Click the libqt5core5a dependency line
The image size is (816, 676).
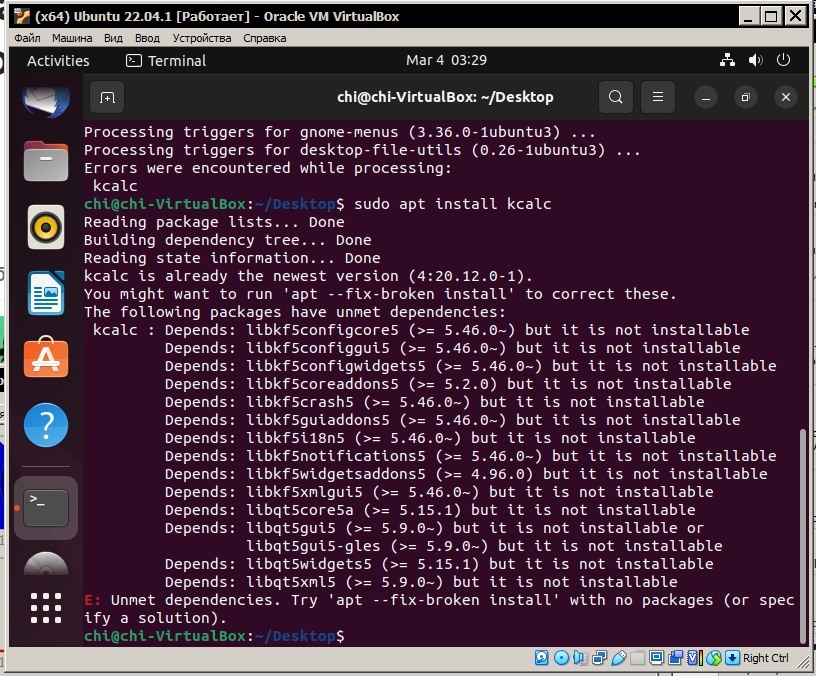click(430, 510)
